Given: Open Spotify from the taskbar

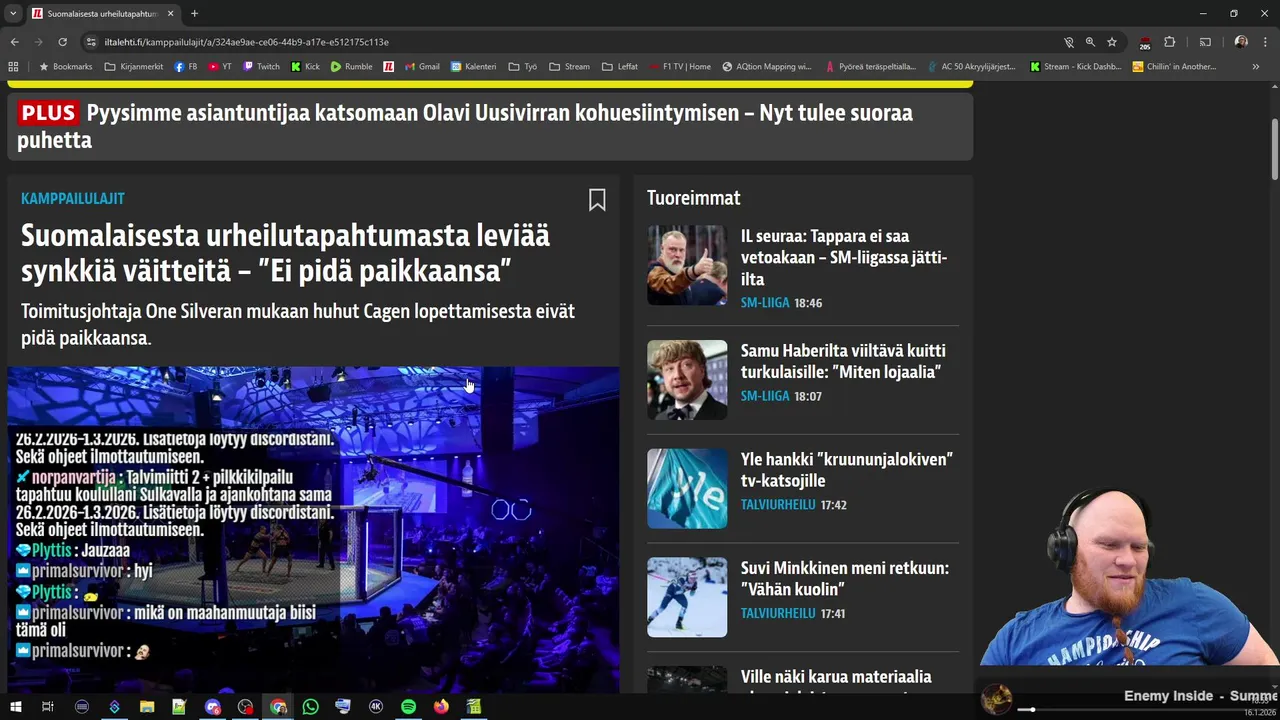Looking at the screenshot, I should coord(408,707).
